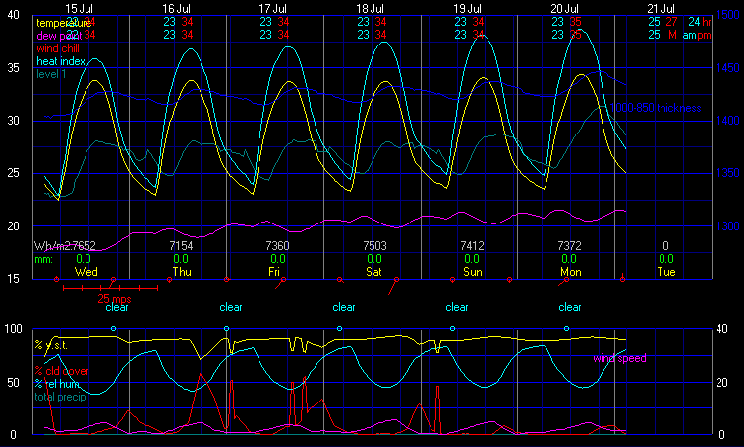744x447 pixels.
Task: Select the "Tue" weekday label
Action: (667, 272)
